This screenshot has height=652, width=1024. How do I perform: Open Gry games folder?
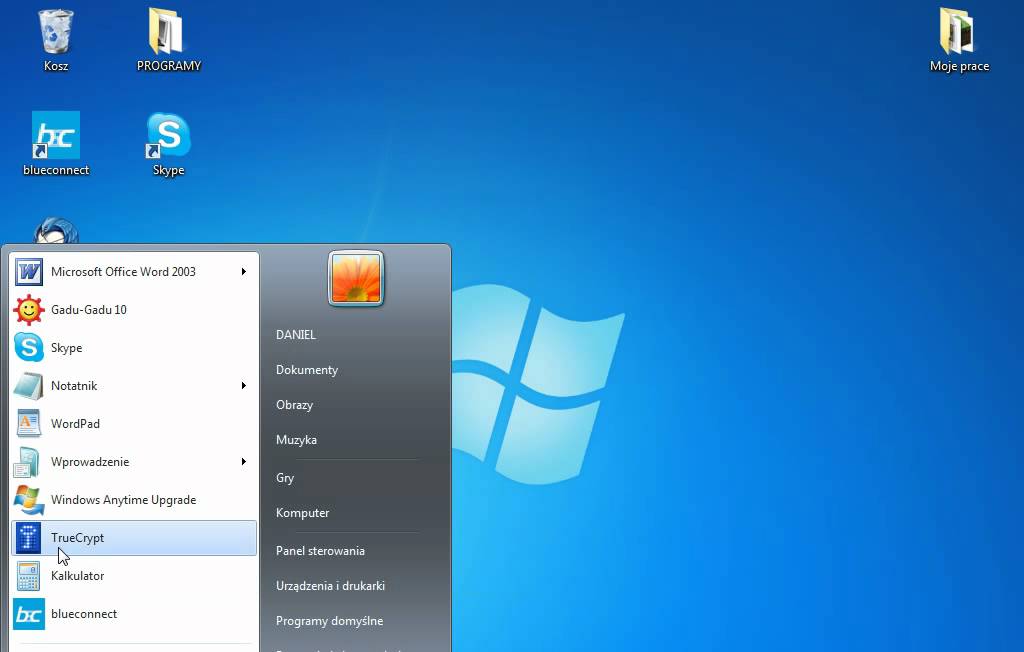click(x=285, y=478)
